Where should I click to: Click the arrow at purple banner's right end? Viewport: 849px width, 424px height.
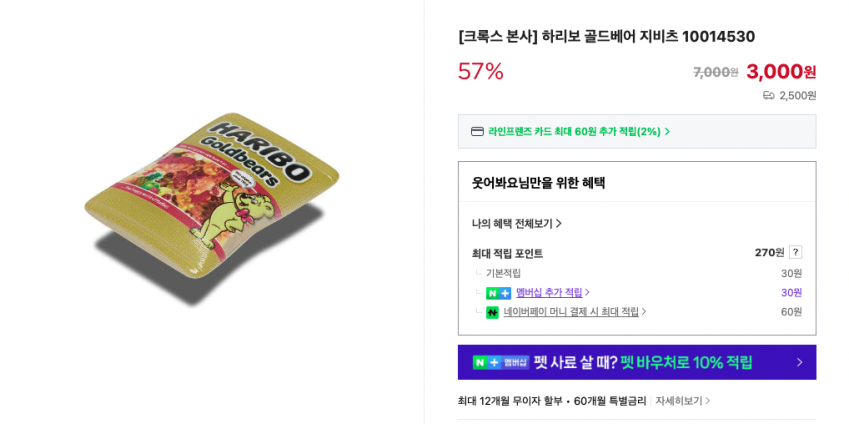799,362
